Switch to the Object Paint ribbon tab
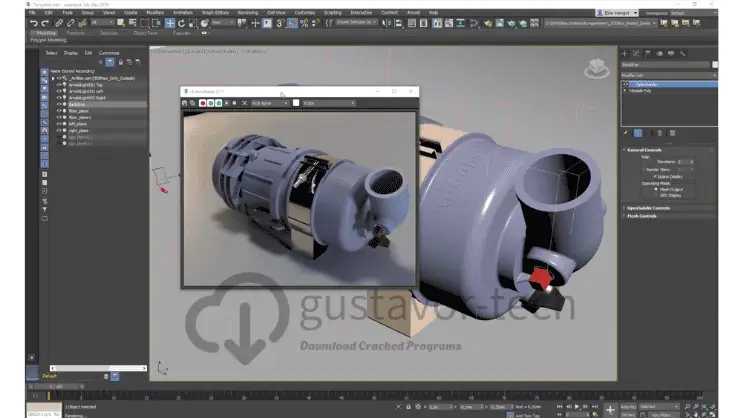Viewport: 743px width, 418px height. click(x=145, y=33)
